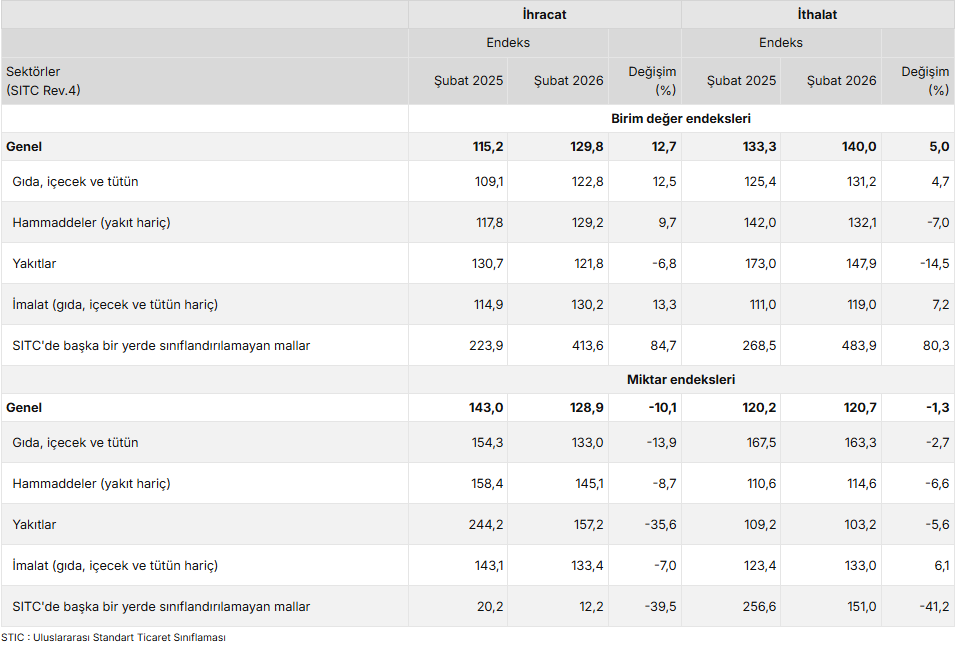Click the Miktar endeksleri section heading

tap(681, 380)
